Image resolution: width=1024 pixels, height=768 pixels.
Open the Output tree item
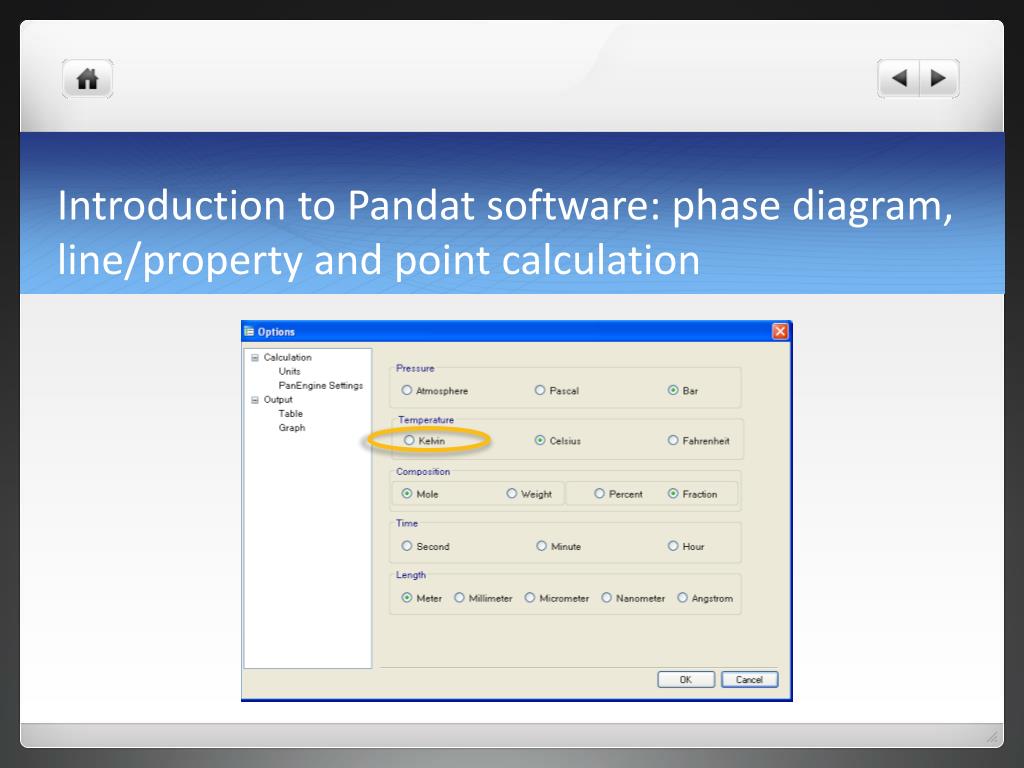click(x=278, y=400)
